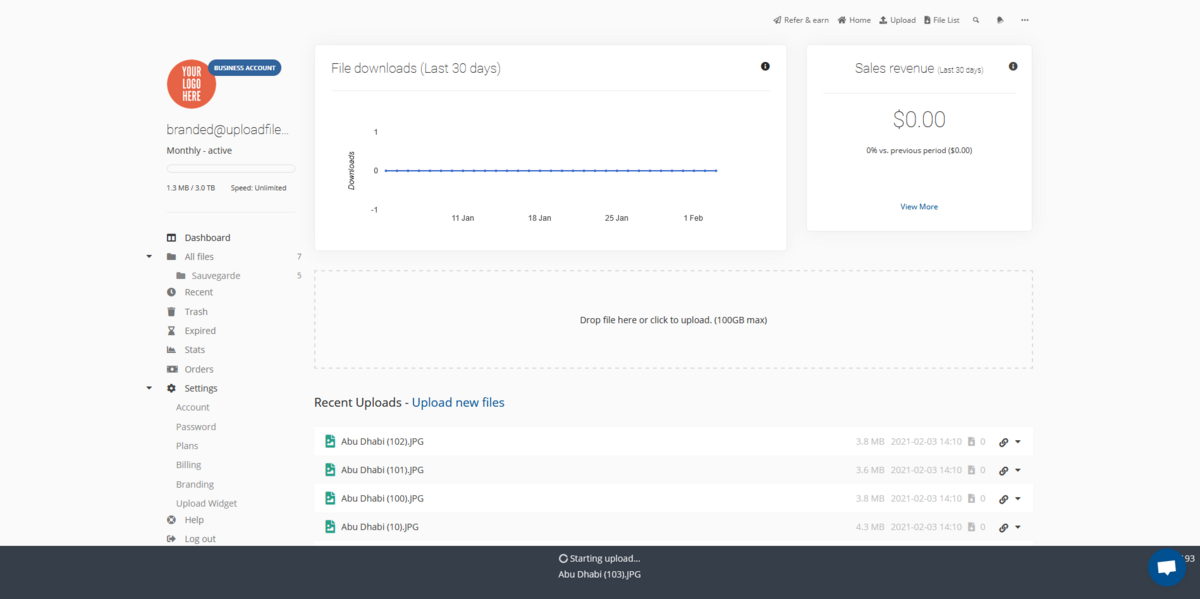Click the search magnifier icon in top bar
The width and height of the screenshot is (1200, 599).
click(x=975, y=20)
